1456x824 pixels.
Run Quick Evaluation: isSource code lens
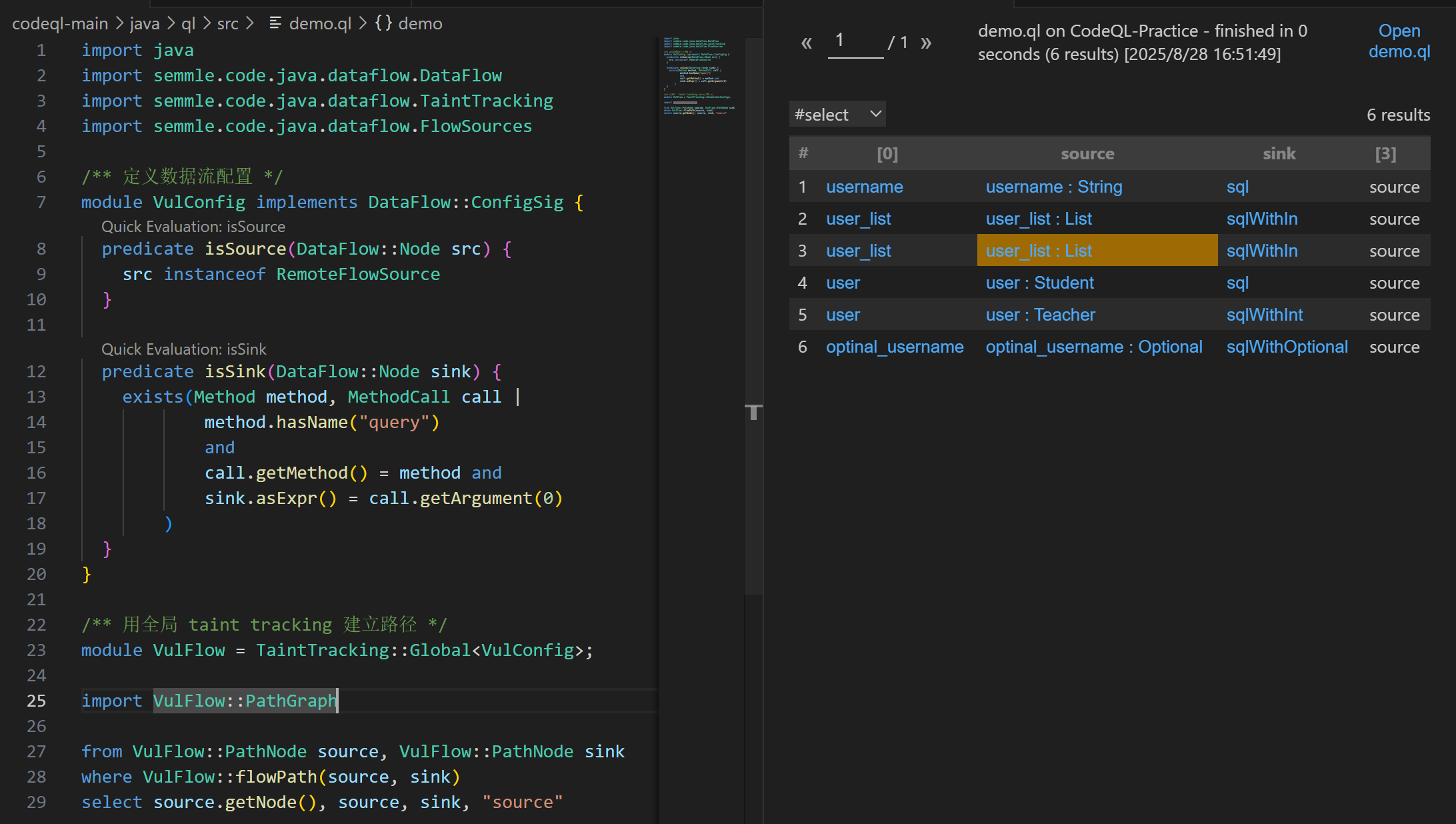[x=193, y=227]
